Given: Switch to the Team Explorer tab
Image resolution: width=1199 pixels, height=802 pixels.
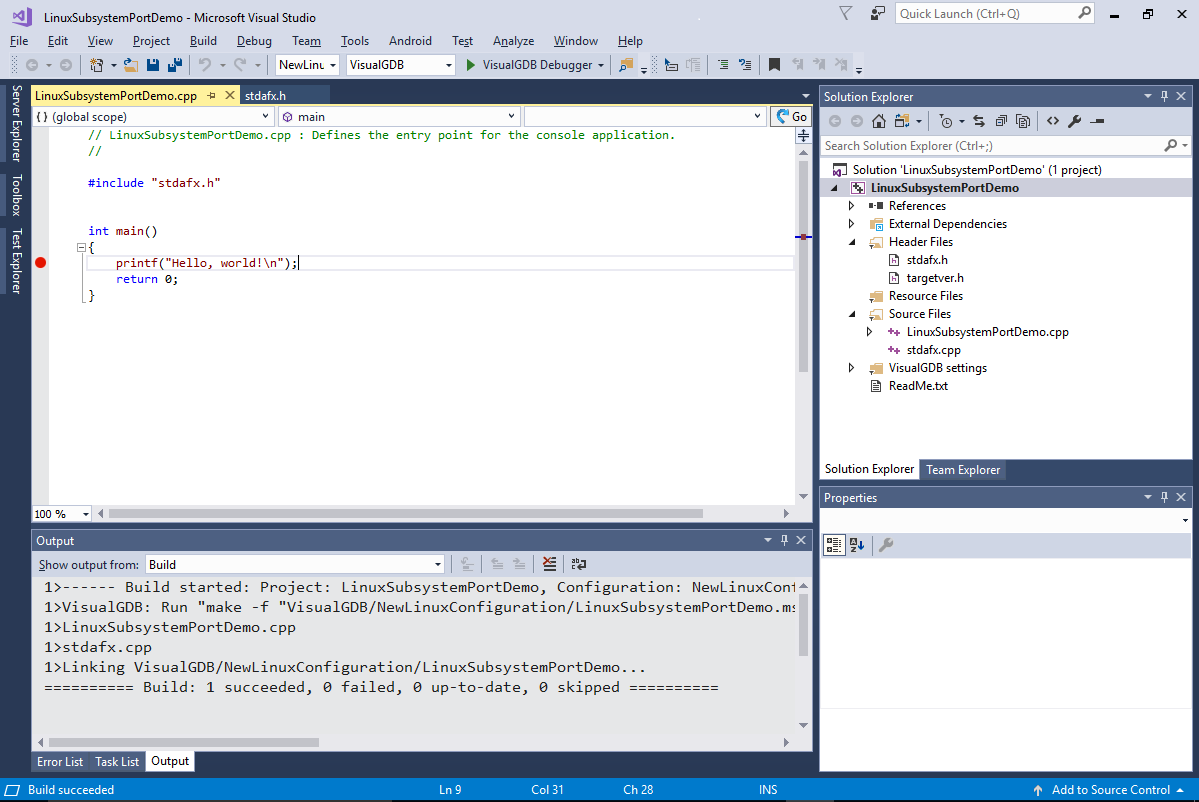Looking at the screenshot, I should pyautogui.click(x=963, y=469).
